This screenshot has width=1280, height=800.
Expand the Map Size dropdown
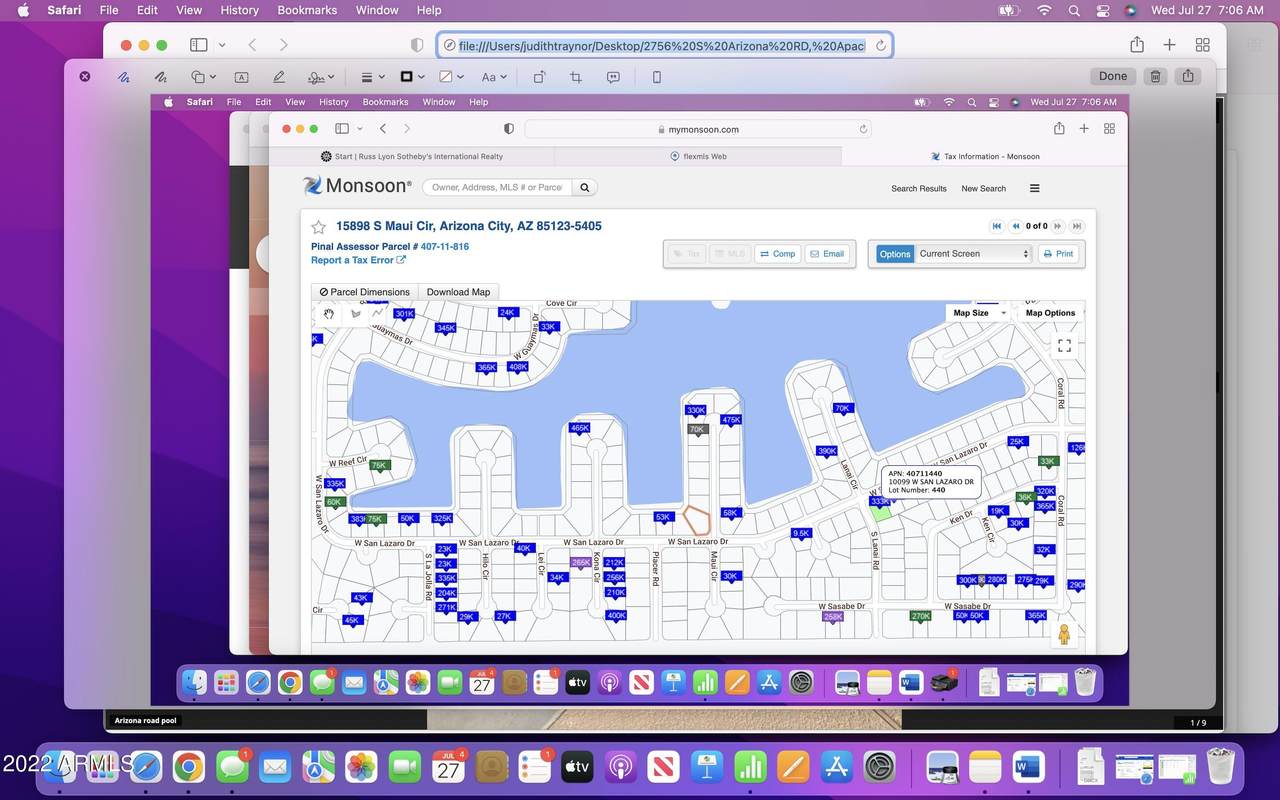click(x=979, y=313)
